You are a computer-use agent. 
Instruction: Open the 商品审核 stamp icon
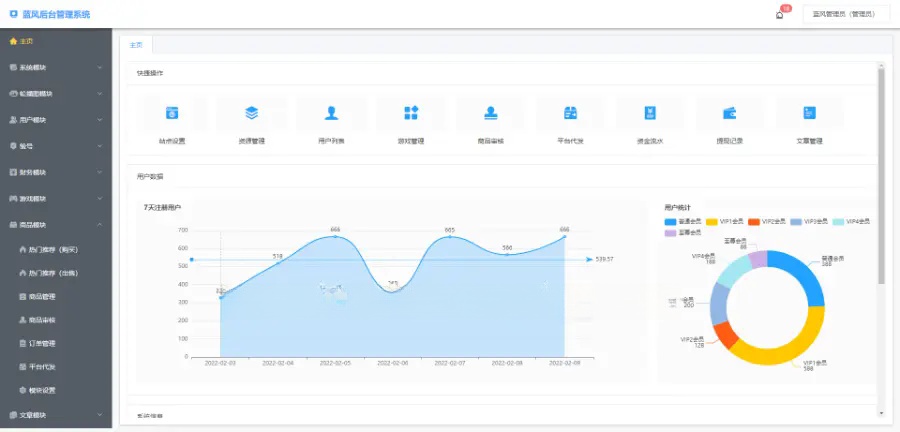[x=490, y=113]
